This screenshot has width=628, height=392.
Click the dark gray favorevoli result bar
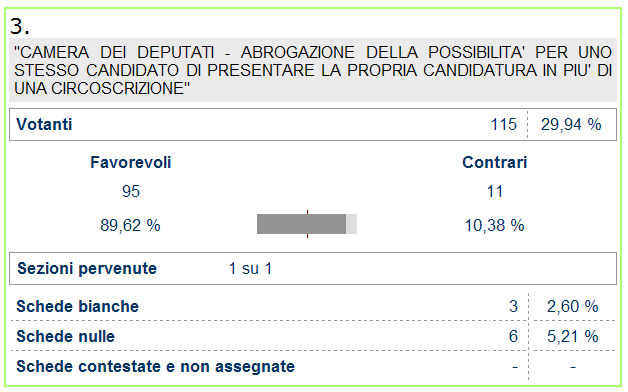[x=301, y=224]
